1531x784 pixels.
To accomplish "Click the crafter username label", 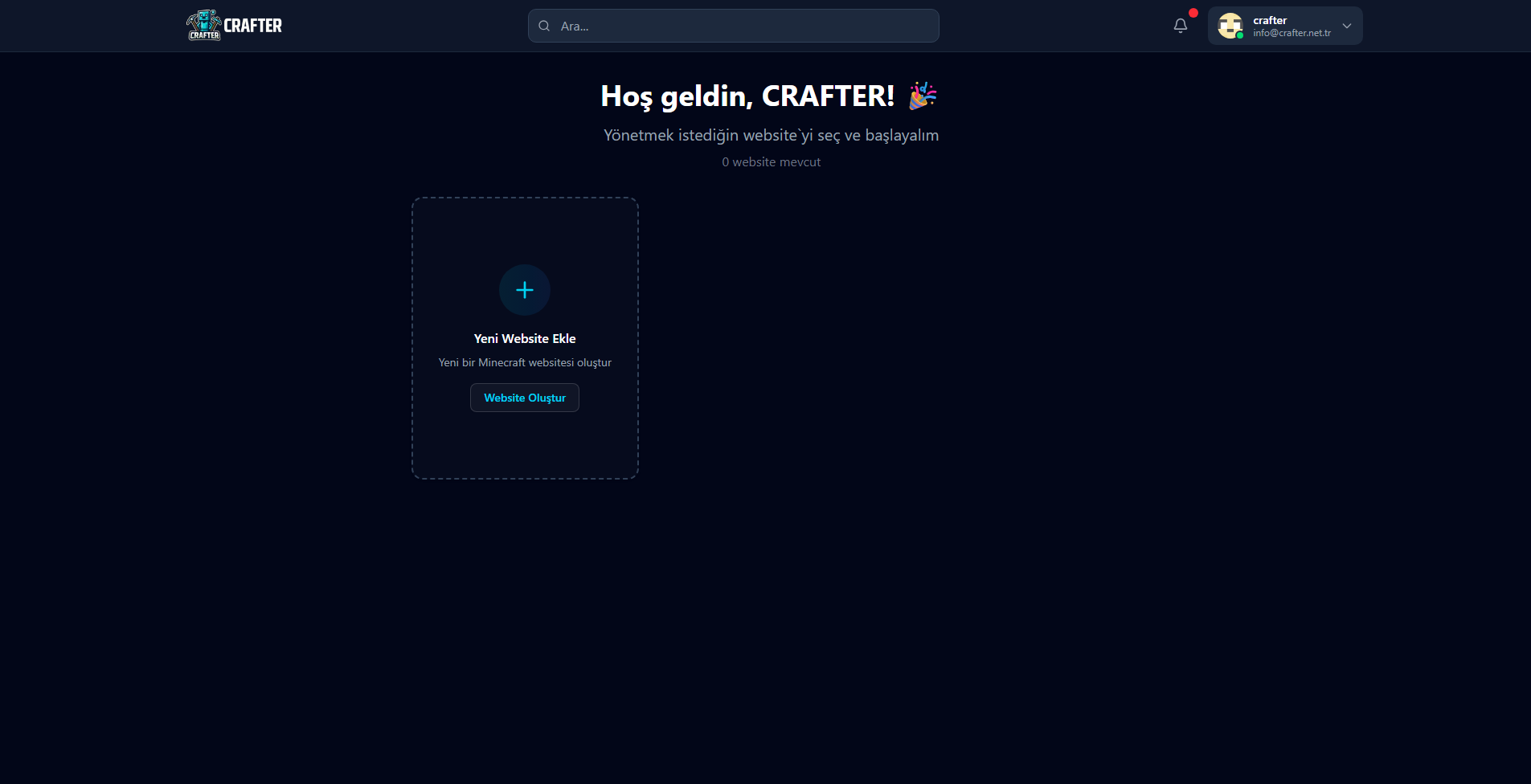I will click(1270, 20).
